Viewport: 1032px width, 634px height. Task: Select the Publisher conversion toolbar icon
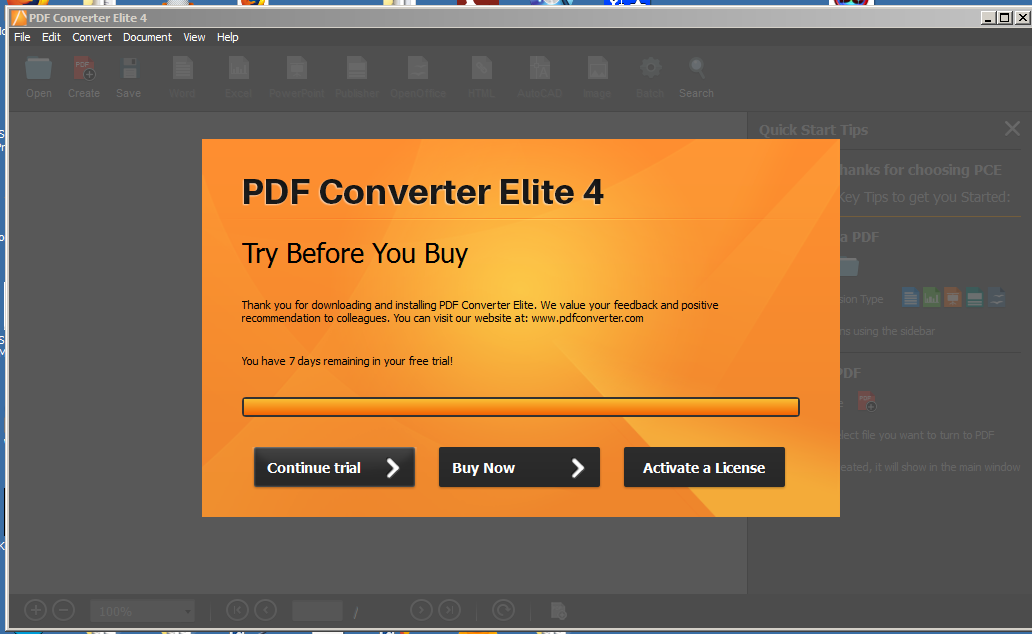357,68
